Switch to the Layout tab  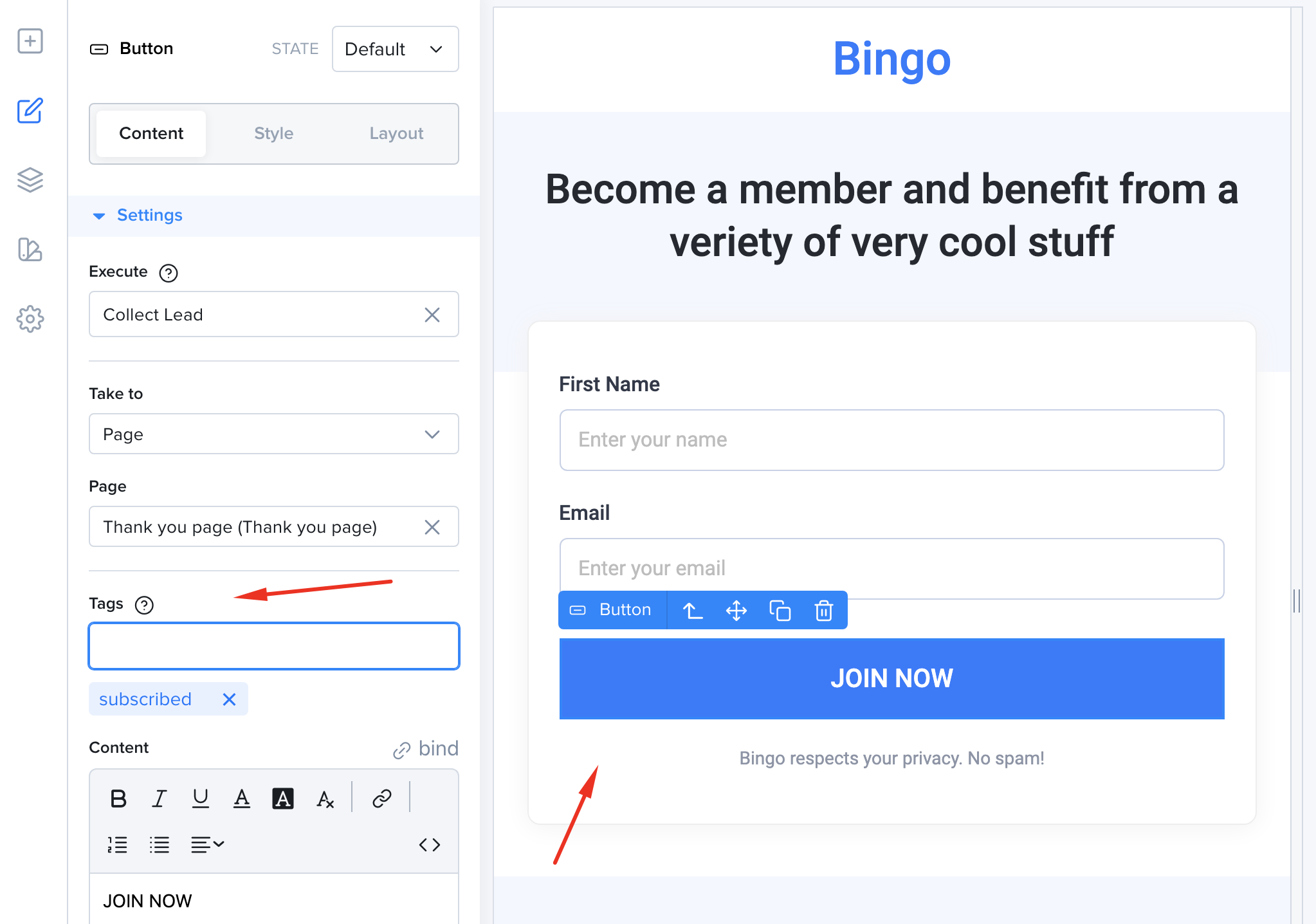[x=396, y=133]
